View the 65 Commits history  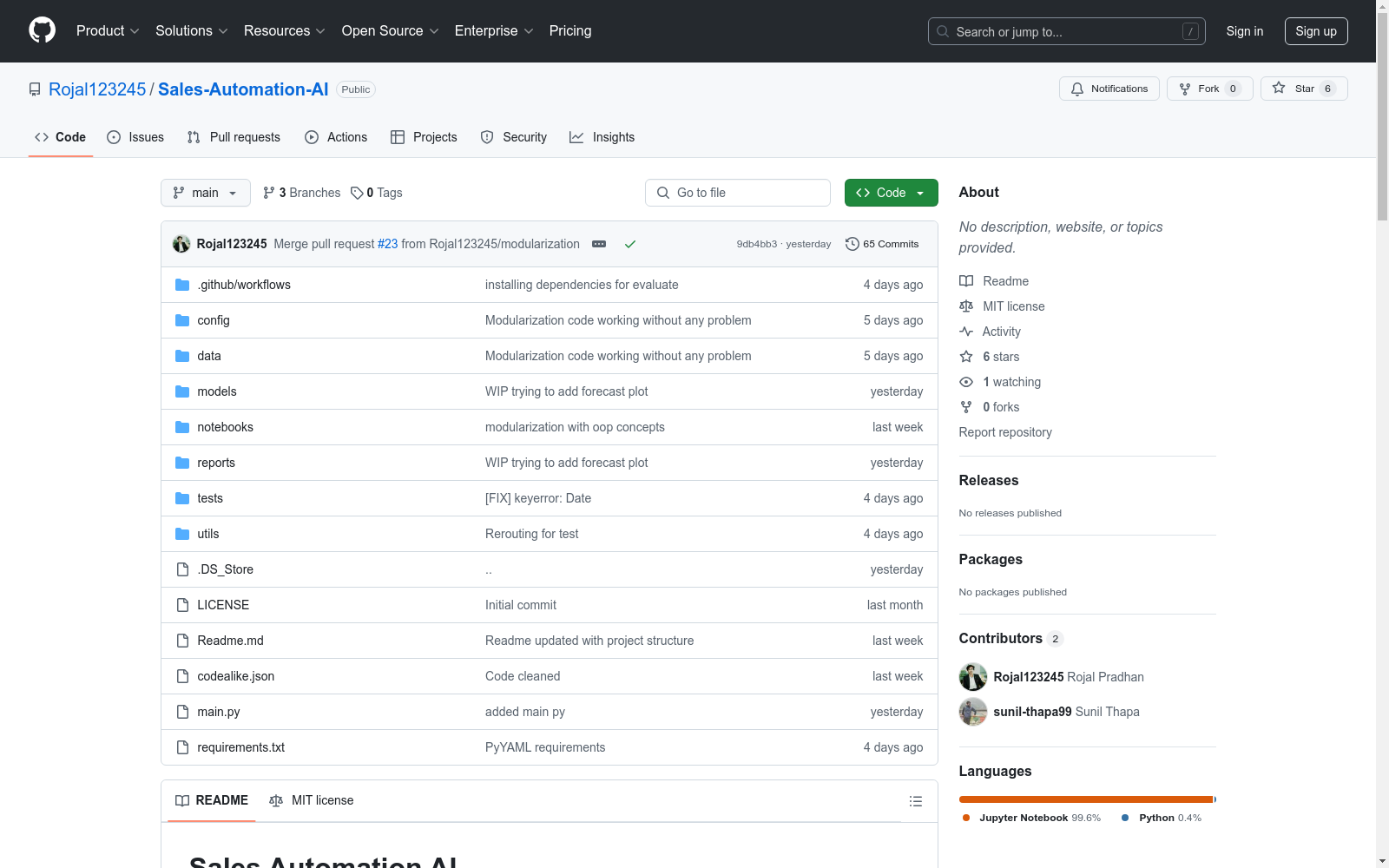882,244
